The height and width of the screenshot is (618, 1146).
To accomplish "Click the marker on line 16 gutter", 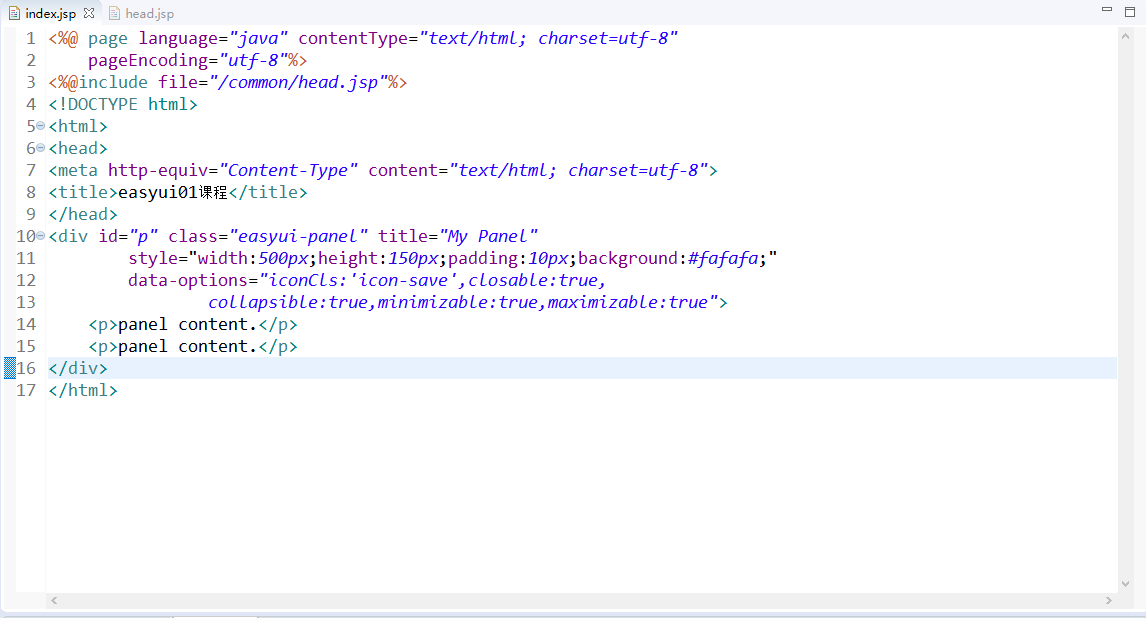I will pyautogui.click(x=10, y=367).
